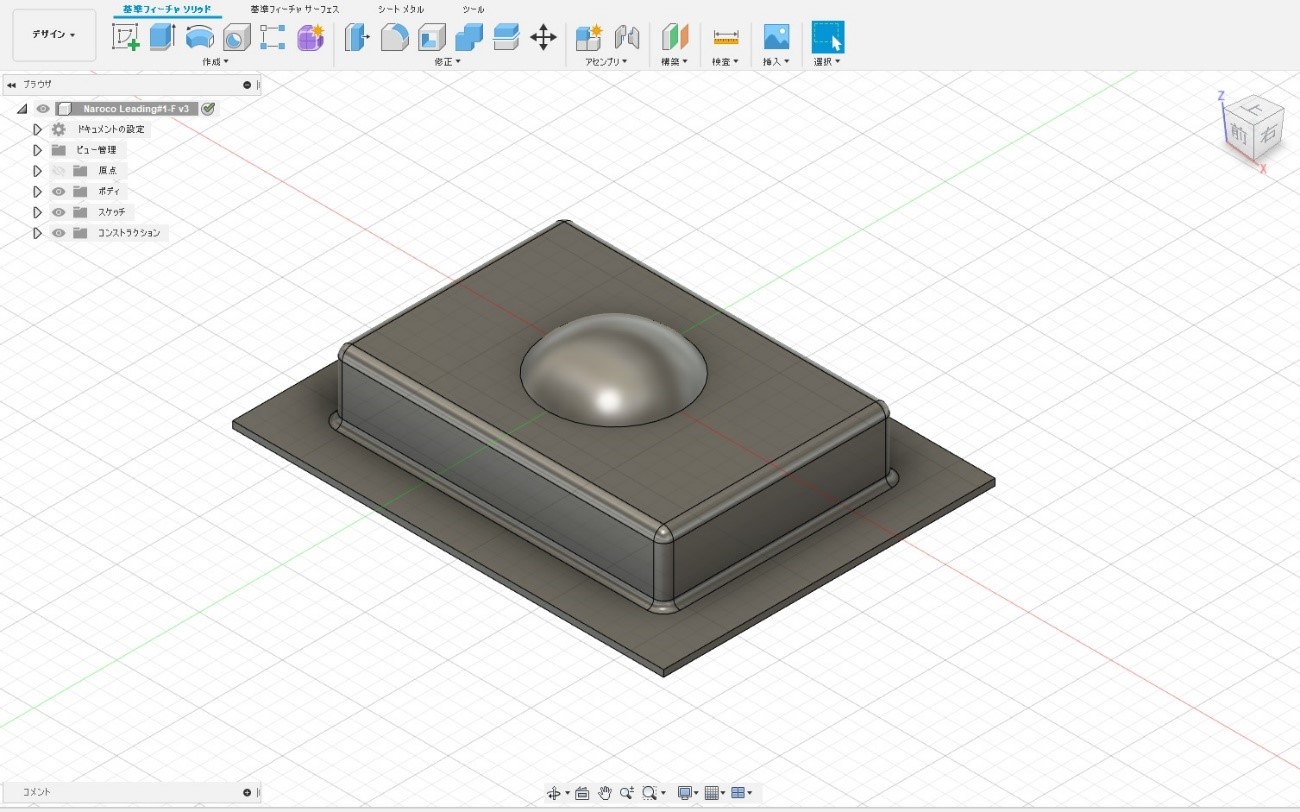The width and height of the screenshot is (1300, 812).
Task: Open the デザイン workspace selector
Action: (53, 34)
